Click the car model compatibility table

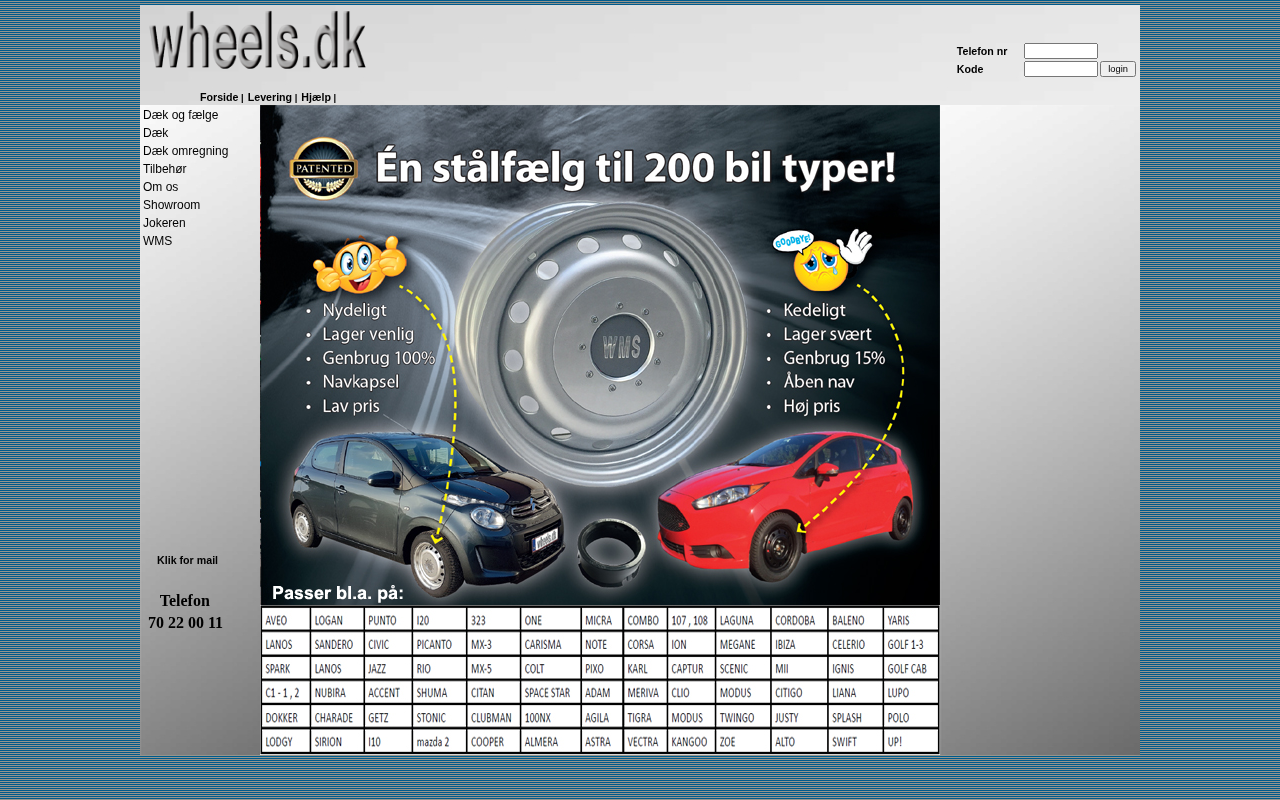pyautogui.click(x=600, y=680)
